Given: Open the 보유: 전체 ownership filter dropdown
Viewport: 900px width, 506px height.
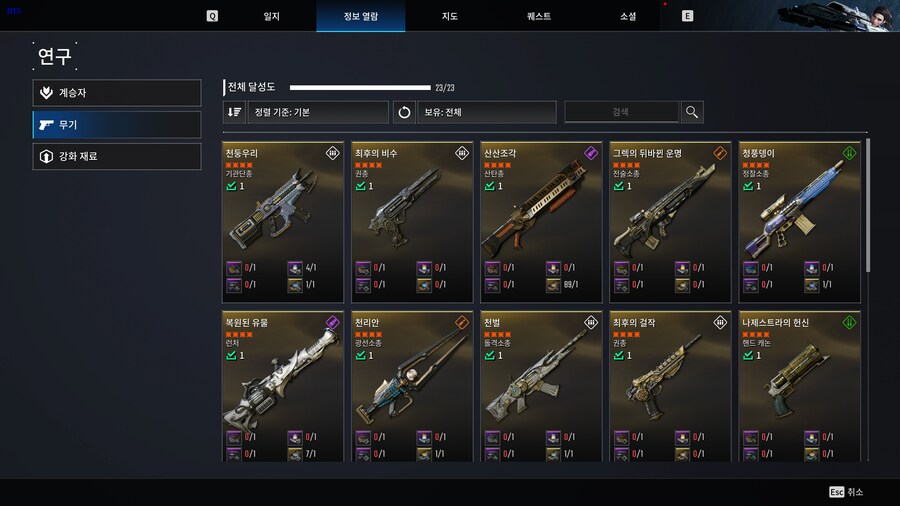Looking at the screenshot, I should click(x=487, y=112).
